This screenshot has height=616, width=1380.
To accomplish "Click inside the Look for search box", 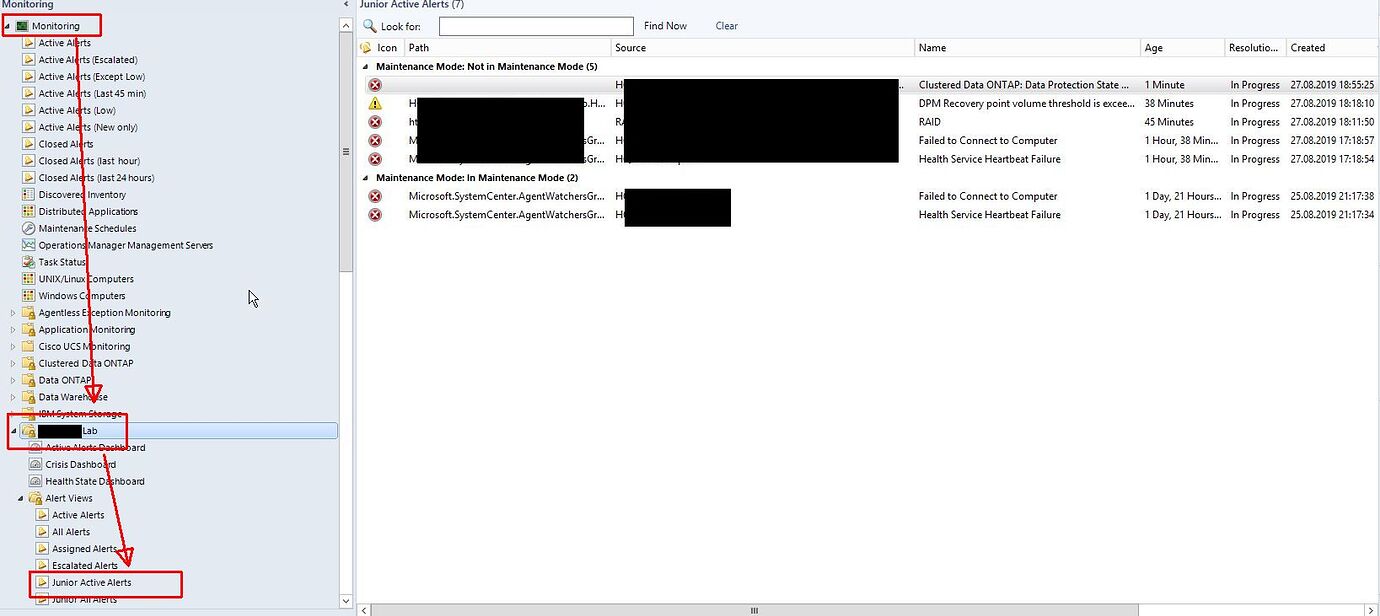I will [x=536, y=26].
